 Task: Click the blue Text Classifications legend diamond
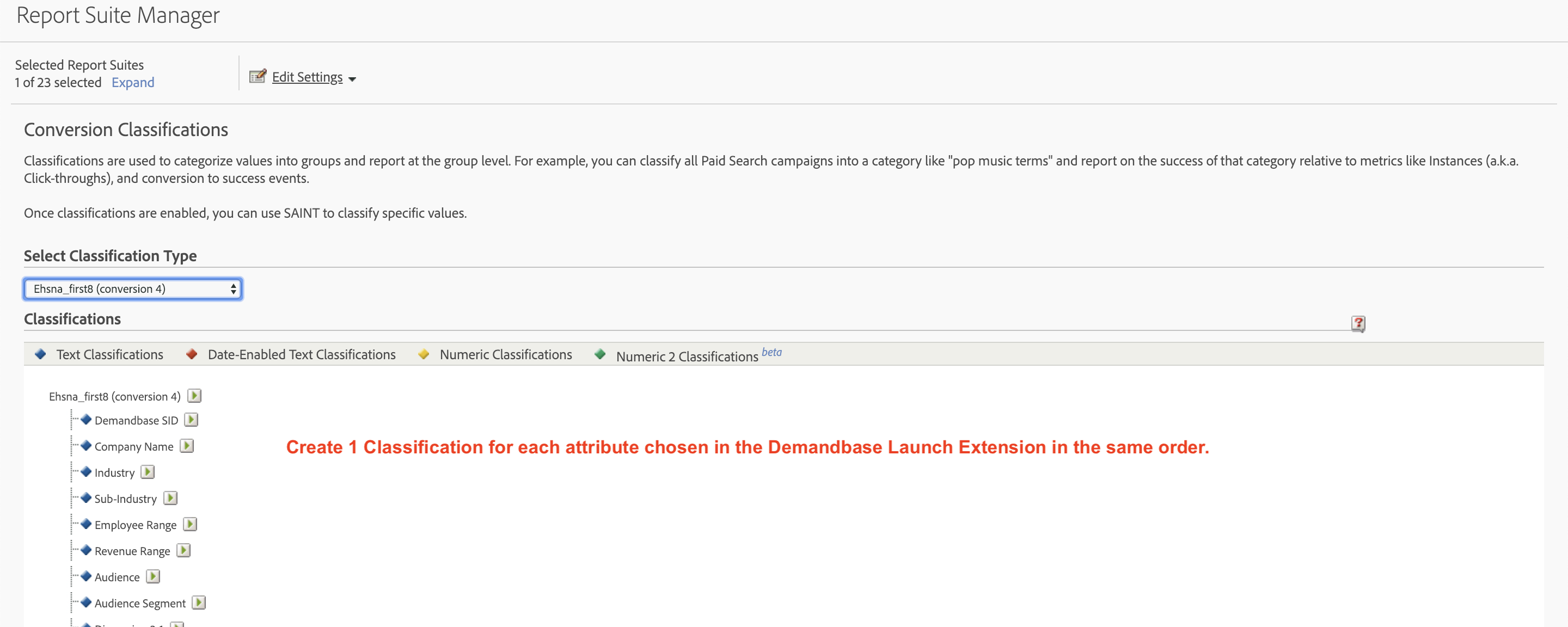click(41, 354)
